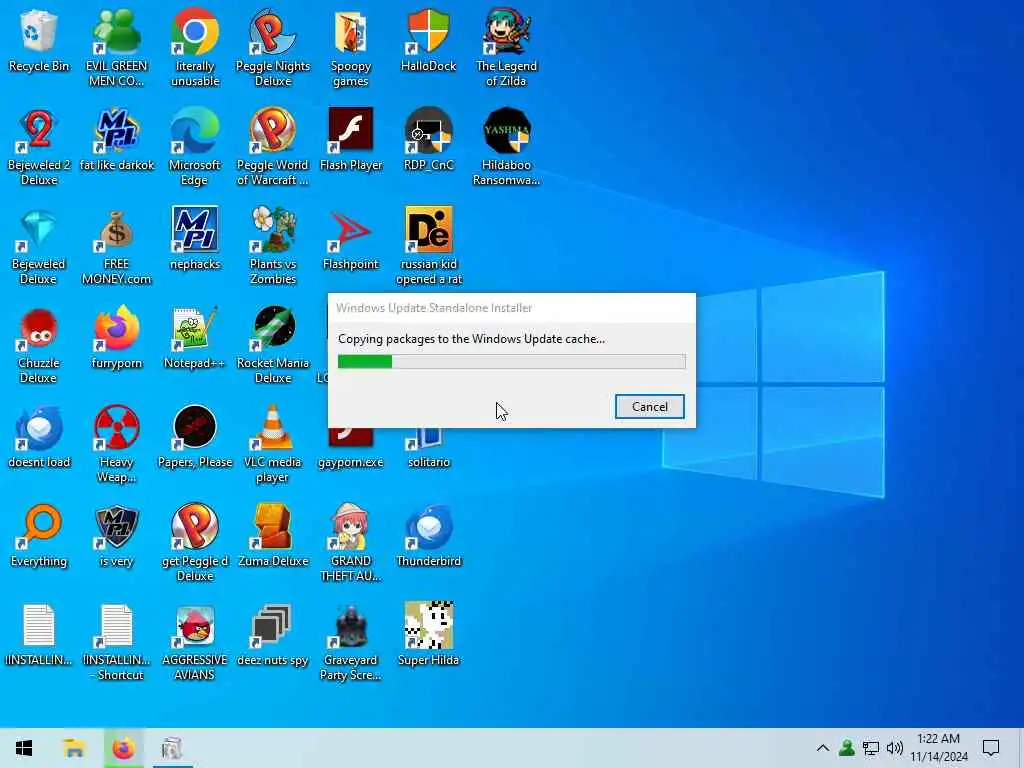Click the 'Copying packages' status text
This screenshot has height=768, width=1024.
click(472, 339)
